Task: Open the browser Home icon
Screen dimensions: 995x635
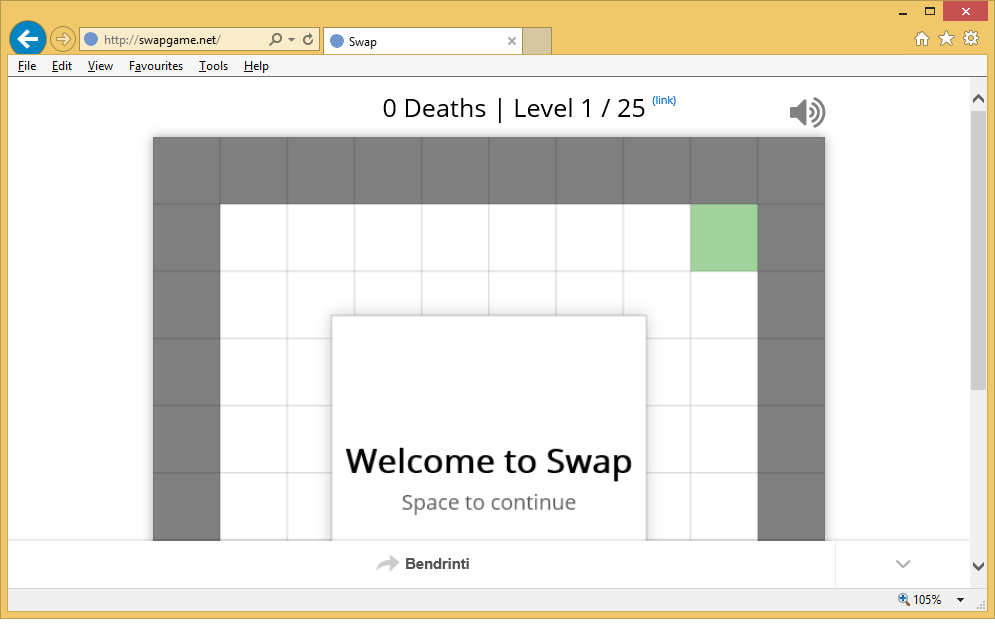Action: [922, 39]
